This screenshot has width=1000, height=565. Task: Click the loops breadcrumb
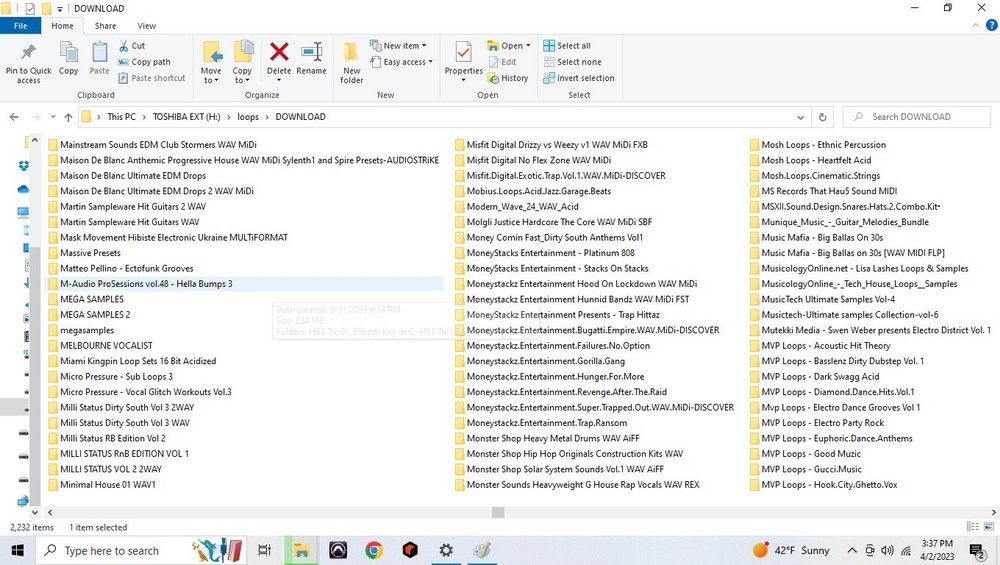[x=248, y=117]
